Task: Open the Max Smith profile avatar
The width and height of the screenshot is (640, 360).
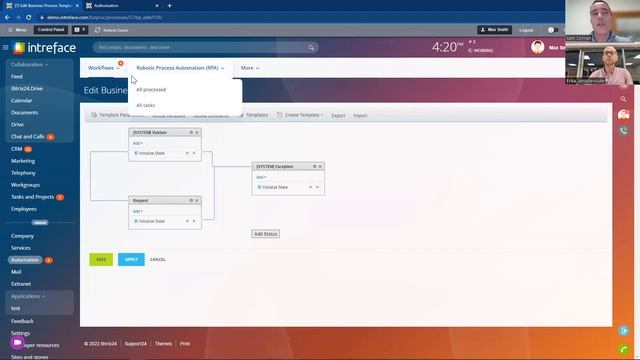Action: (x=538, y=47)
